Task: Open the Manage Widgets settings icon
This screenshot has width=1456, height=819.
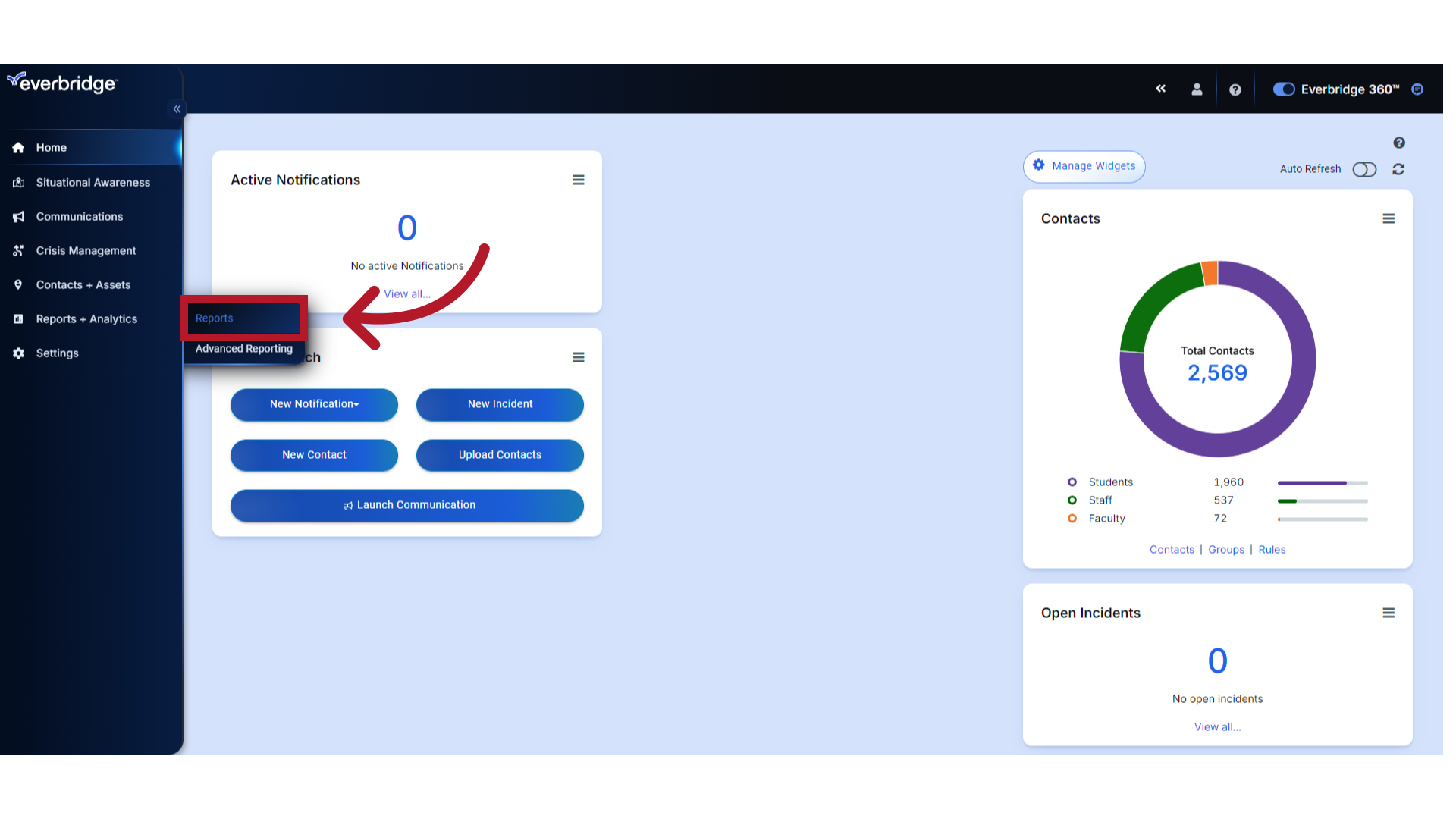Action: (x=1040, y=165)
